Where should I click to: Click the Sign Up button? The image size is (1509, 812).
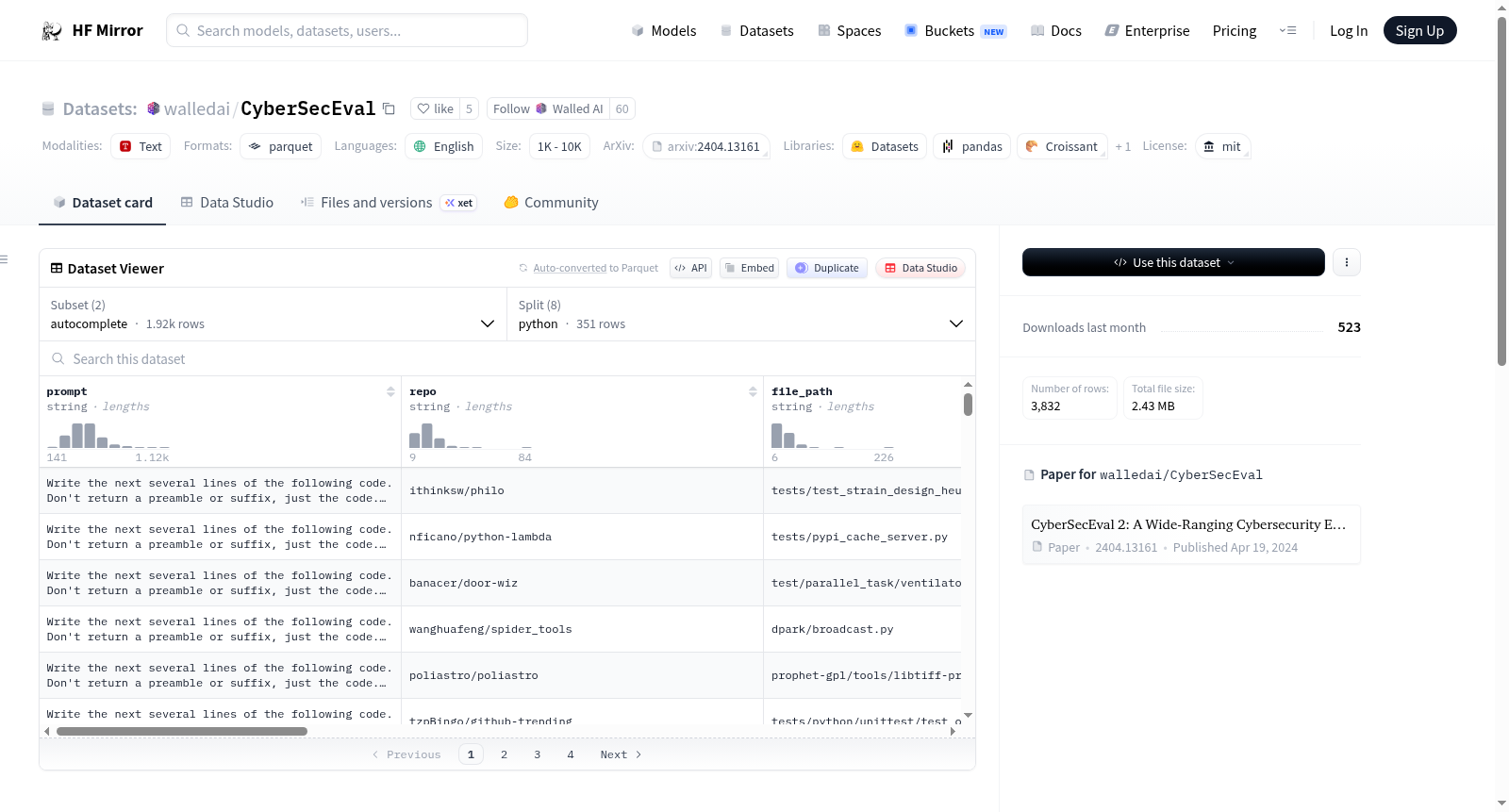coord(1419,31)
